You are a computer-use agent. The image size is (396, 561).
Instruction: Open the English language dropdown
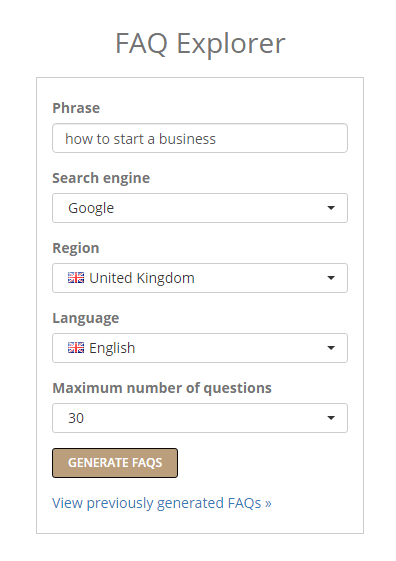200,348
